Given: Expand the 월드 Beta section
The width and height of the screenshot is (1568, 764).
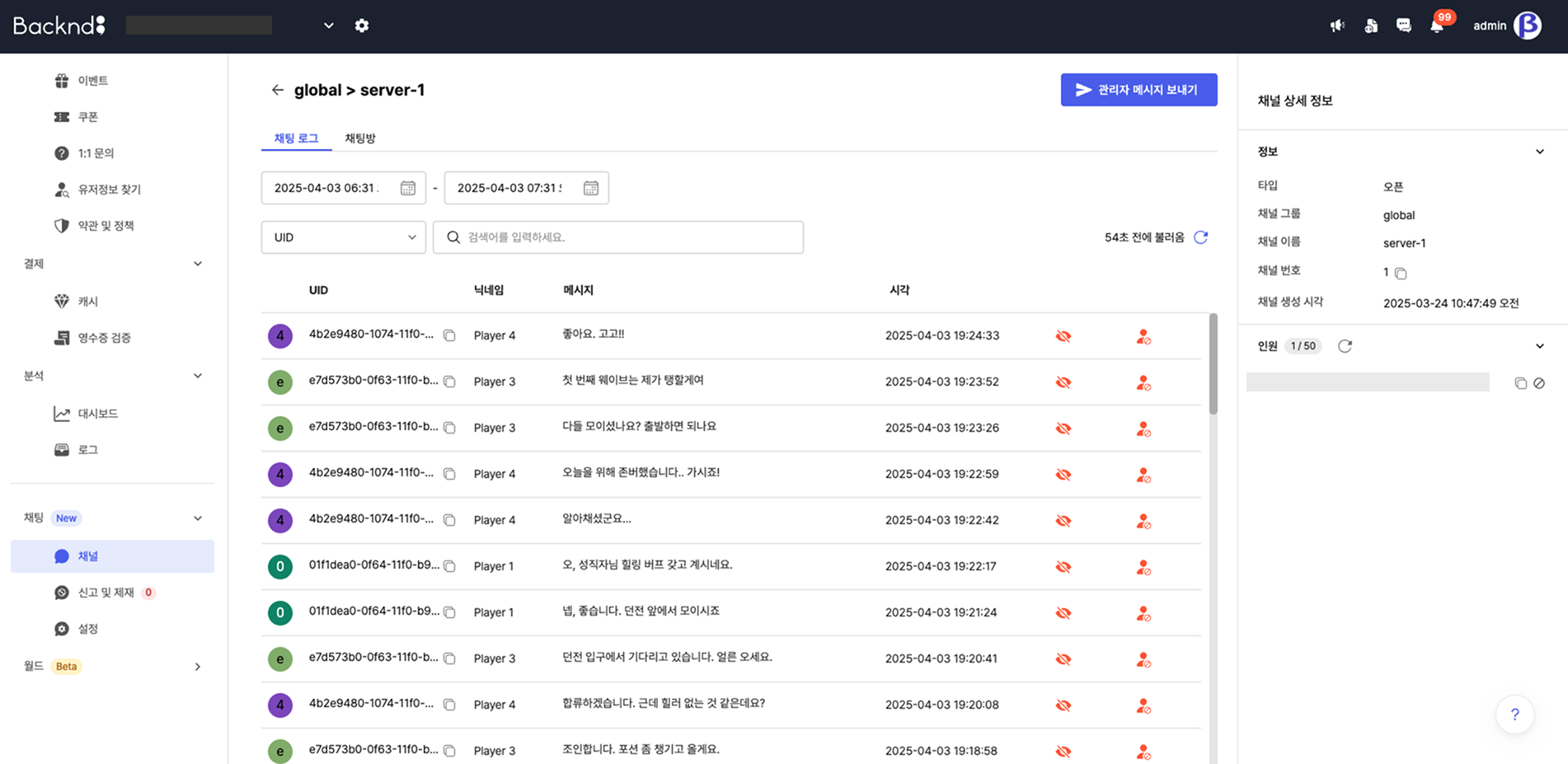Looking at the screenshot, I should point(198,667).
